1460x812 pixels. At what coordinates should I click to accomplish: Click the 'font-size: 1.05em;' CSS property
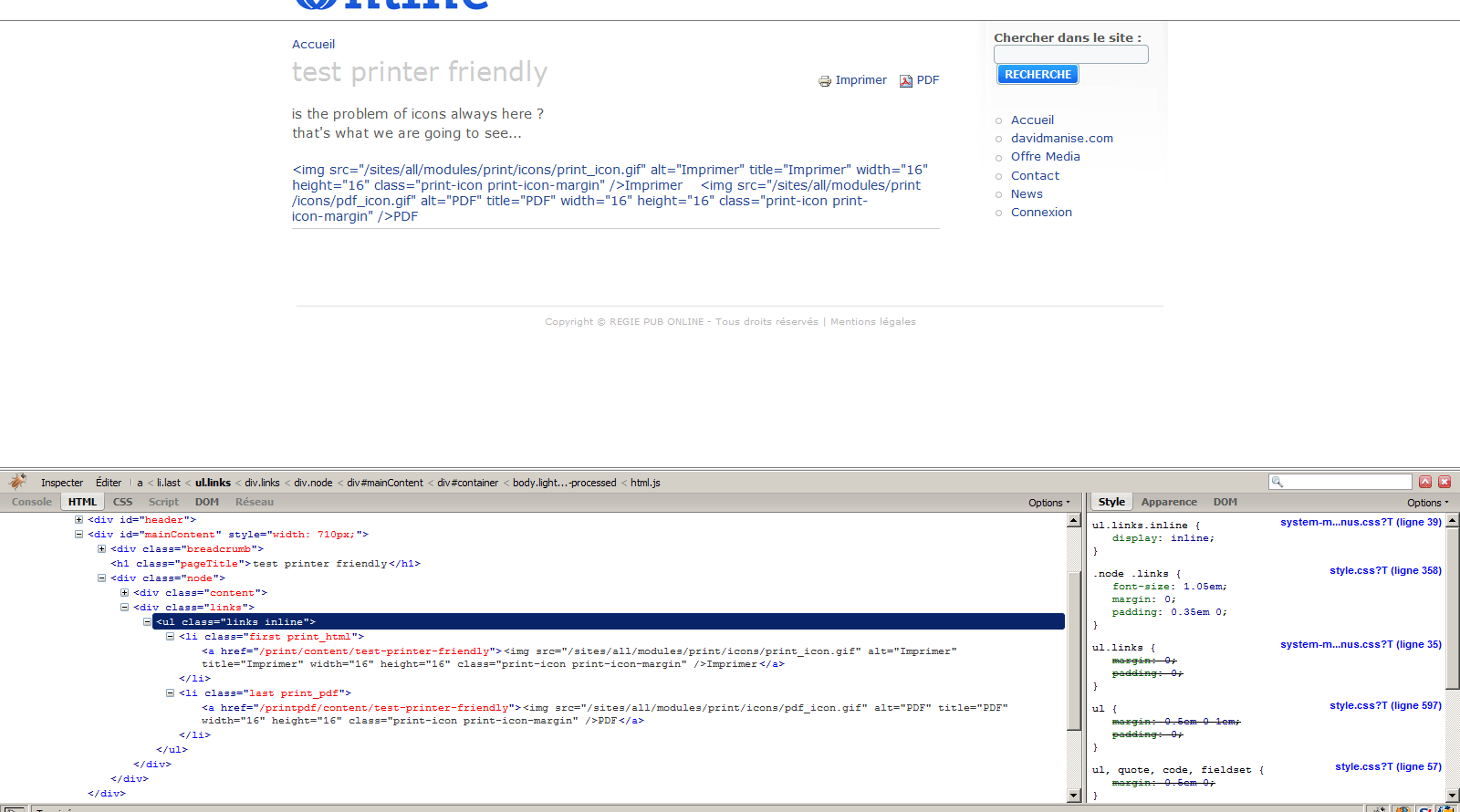(1169, 587)
